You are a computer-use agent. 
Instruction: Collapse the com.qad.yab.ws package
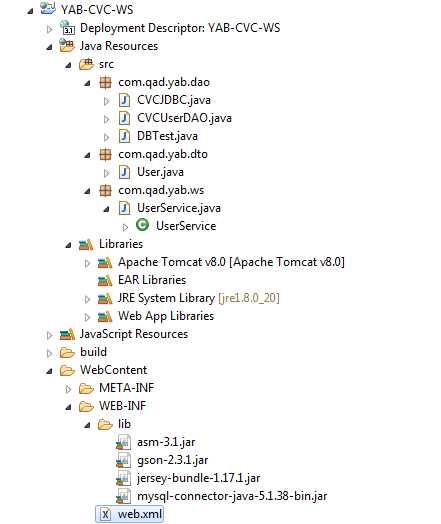(x=88, y=191)
